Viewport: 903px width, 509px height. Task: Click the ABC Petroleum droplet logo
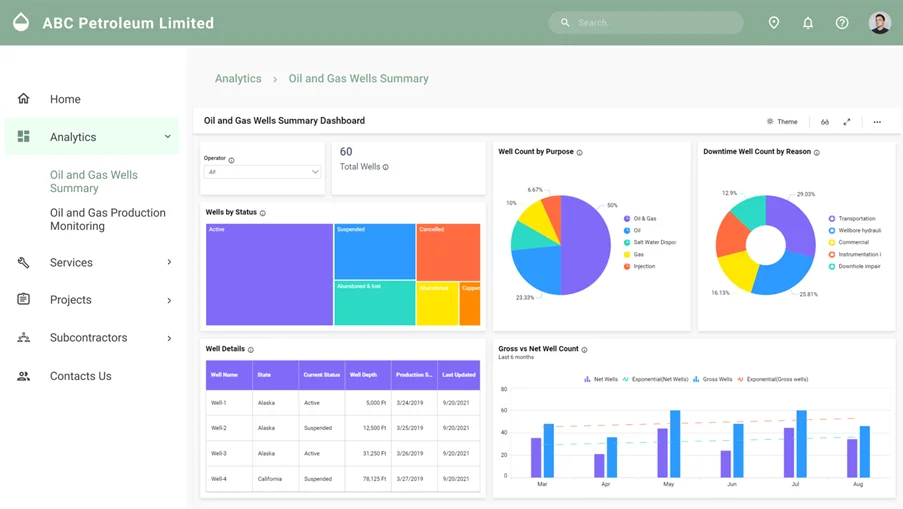pyautogui.click(x=21, y=22)
